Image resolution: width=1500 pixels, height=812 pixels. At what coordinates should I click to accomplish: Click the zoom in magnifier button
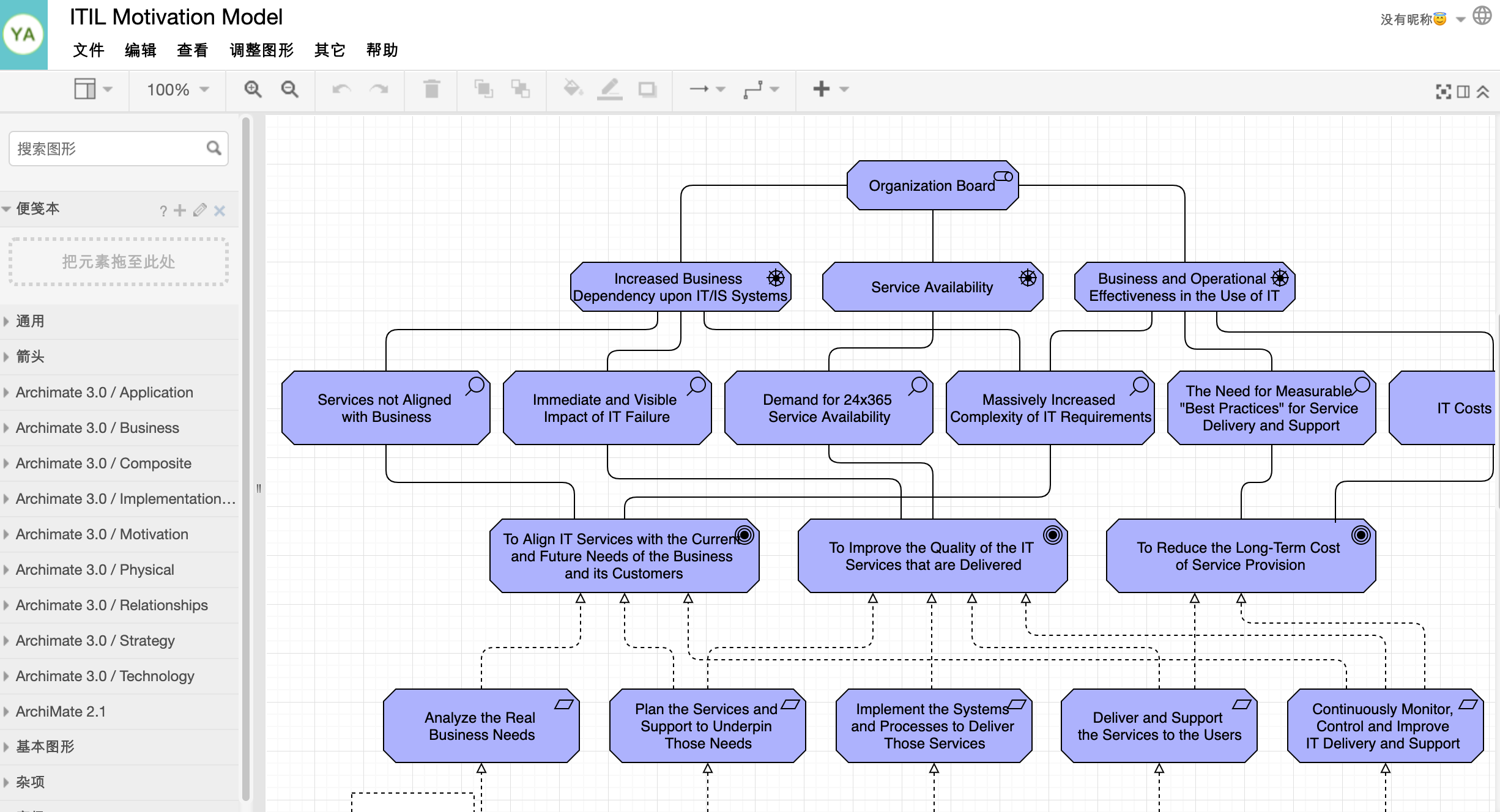pos(252,91)
